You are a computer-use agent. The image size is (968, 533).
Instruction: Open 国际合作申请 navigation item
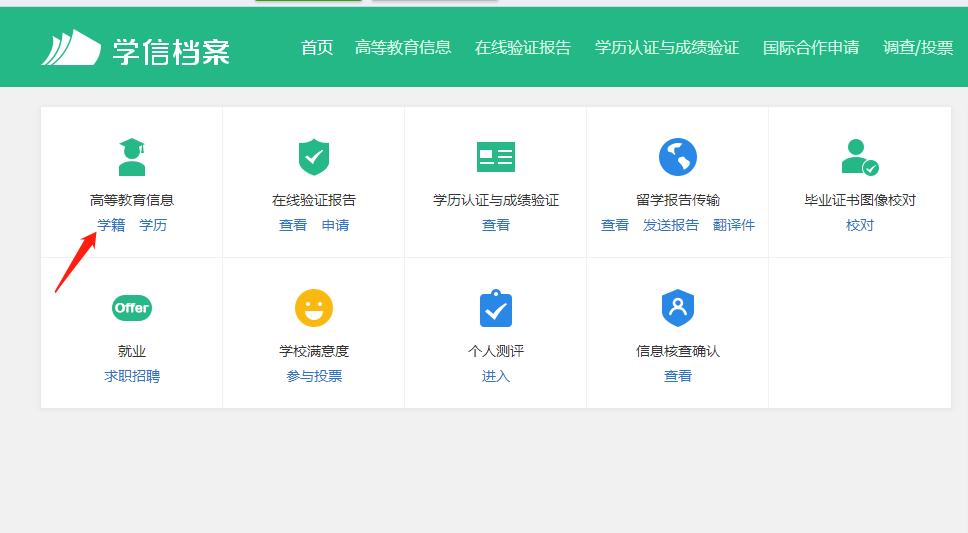click(811, 48)
